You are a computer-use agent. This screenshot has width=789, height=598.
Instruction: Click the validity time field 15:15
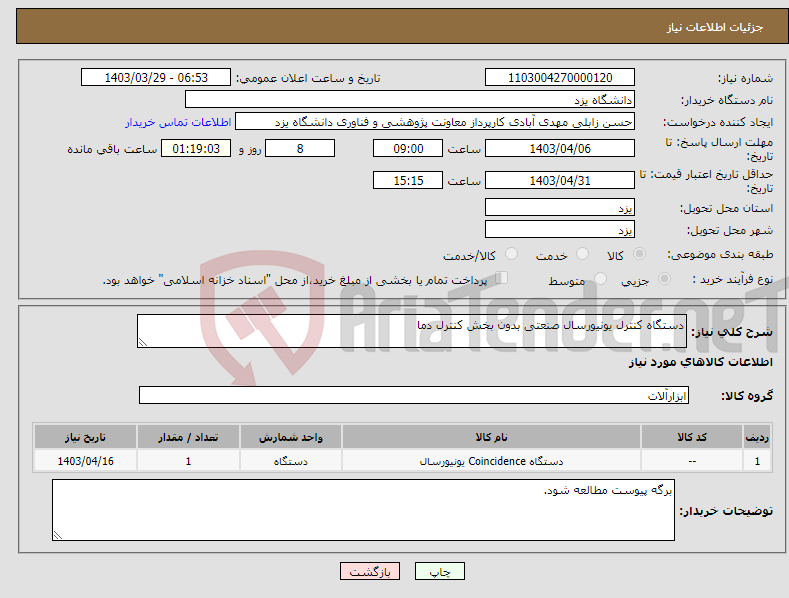coord(408,180)
